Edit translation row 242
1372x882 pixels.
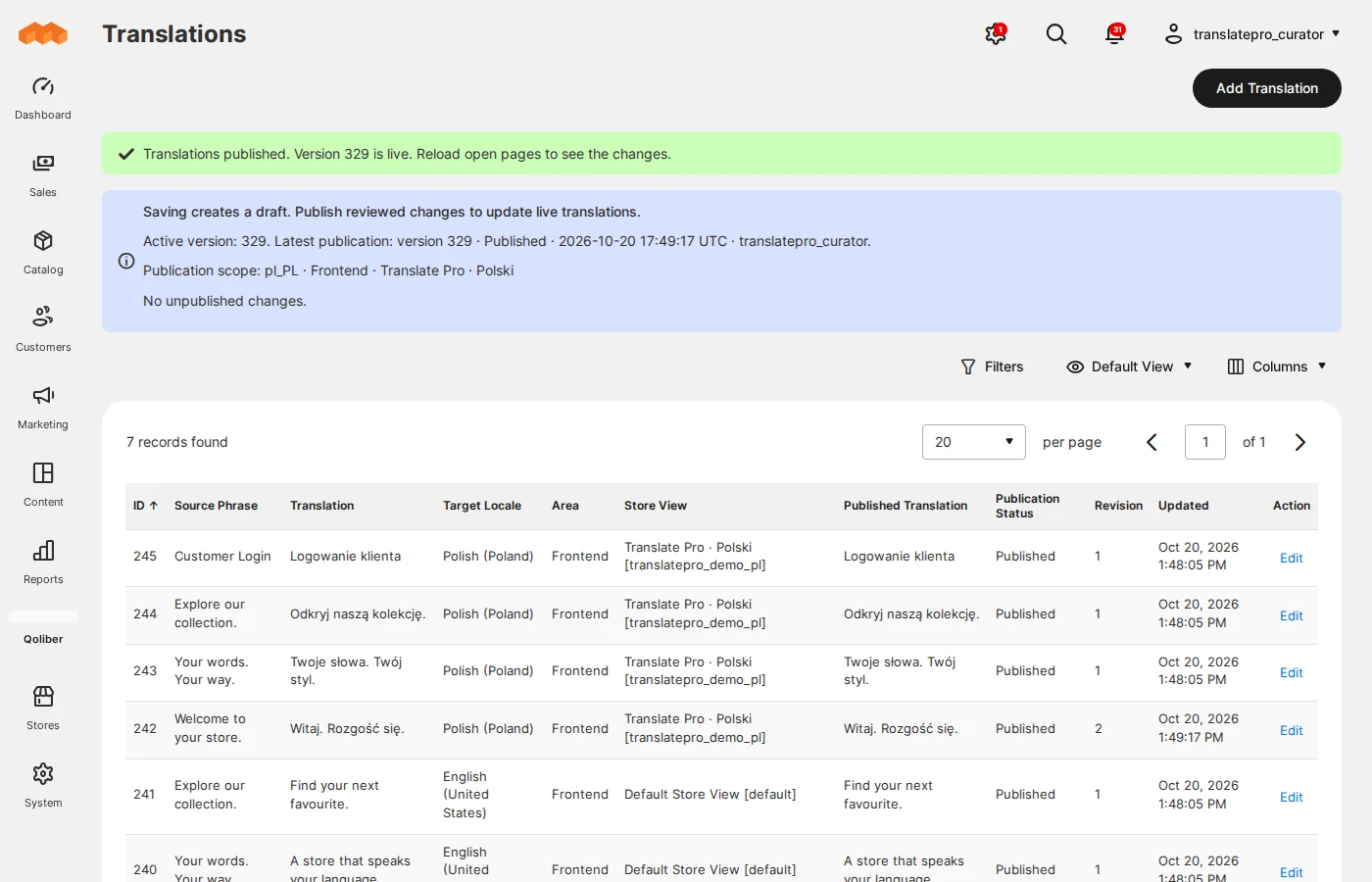(x=1291, y=730)
